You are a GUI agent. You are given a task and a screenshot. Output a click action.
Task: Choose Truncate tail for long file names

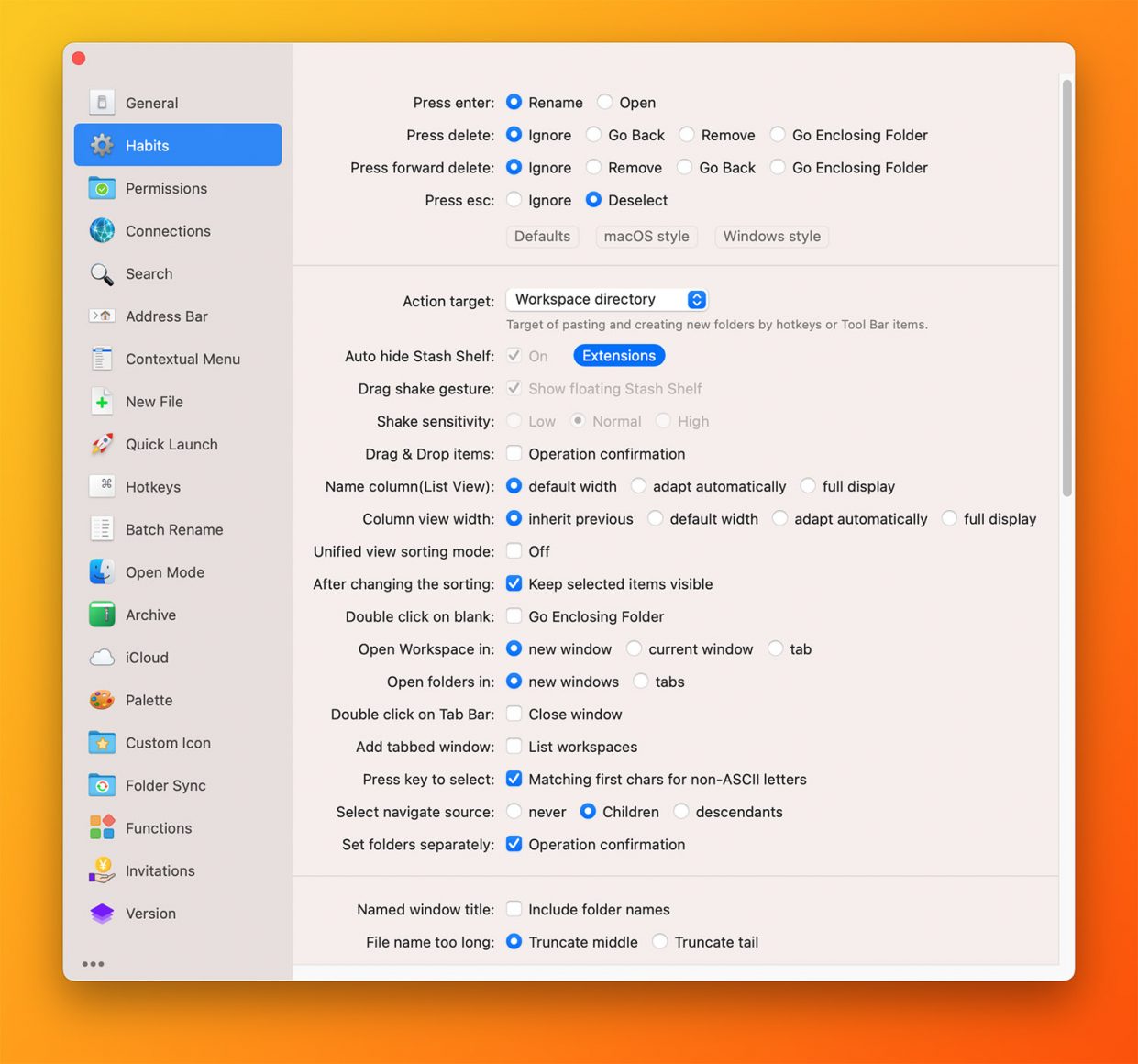click(x=660, y=941)
